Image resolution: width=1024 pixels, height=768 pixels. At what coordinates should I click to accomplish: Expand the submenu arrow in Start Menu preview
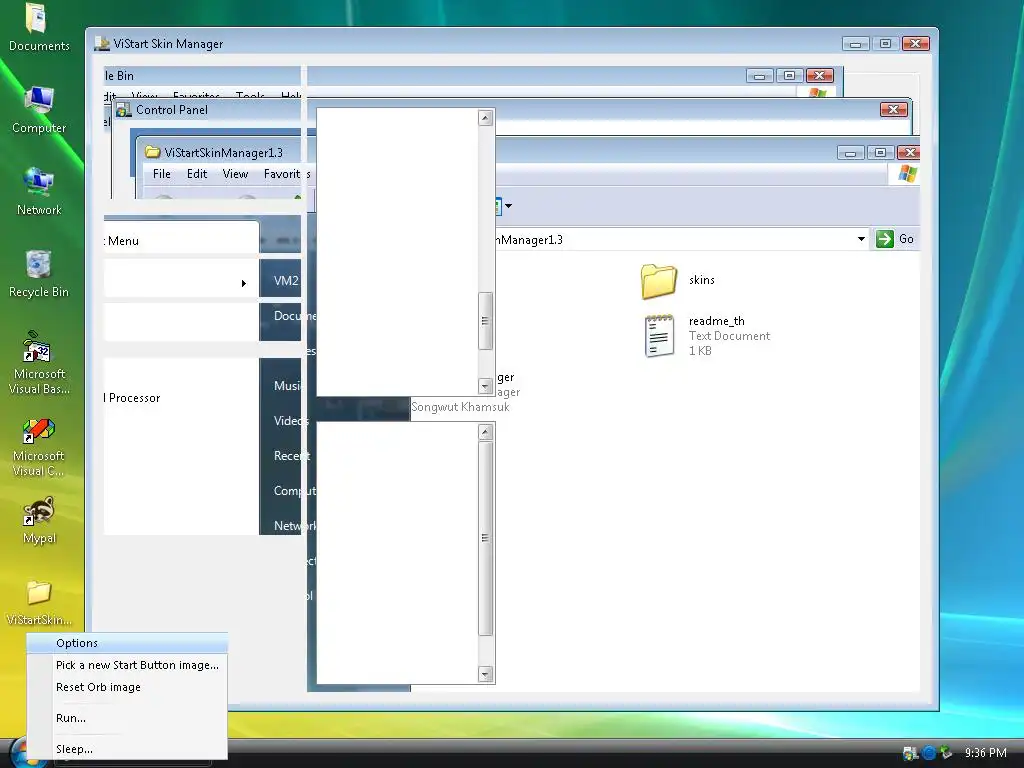click(x=244, y=283)
